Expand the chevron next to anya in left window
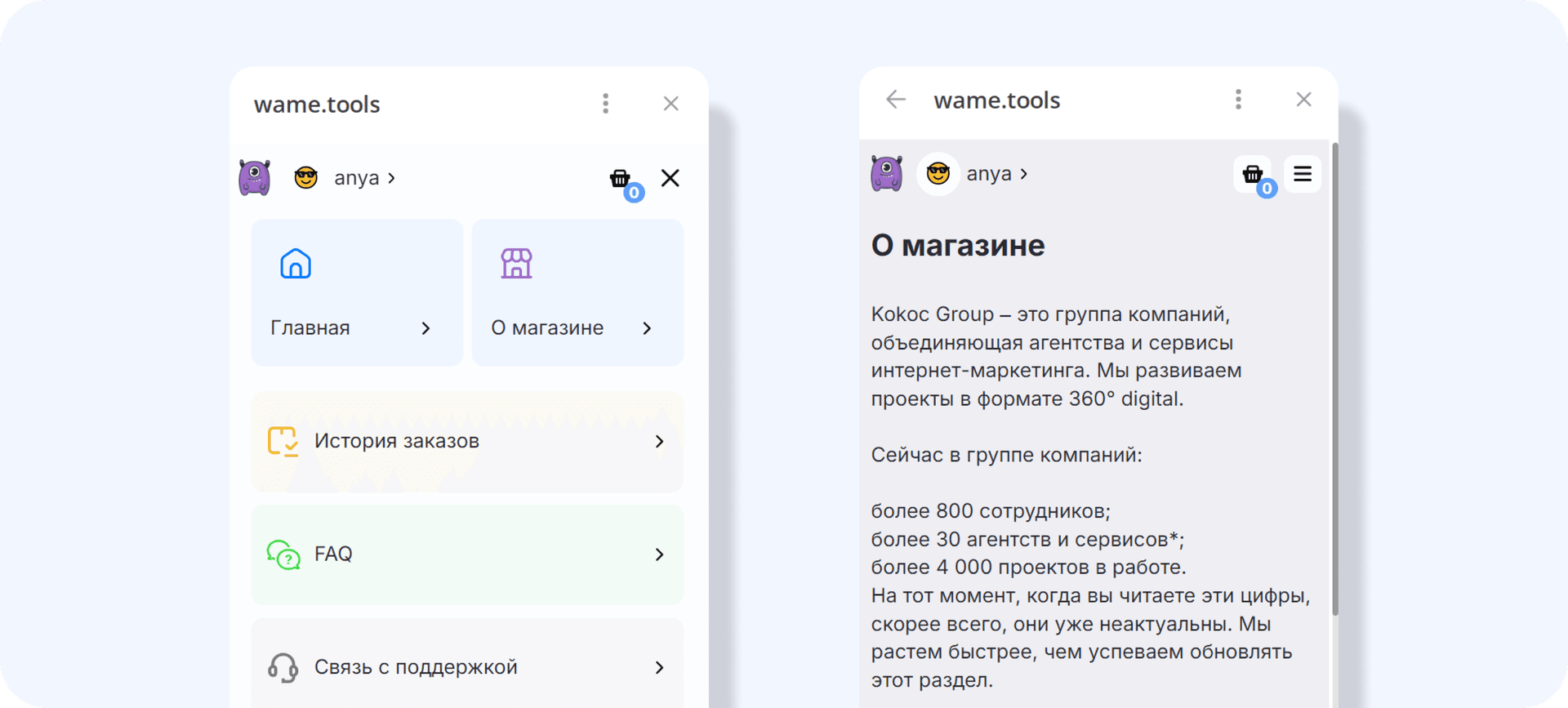 [x=392, y=178]
